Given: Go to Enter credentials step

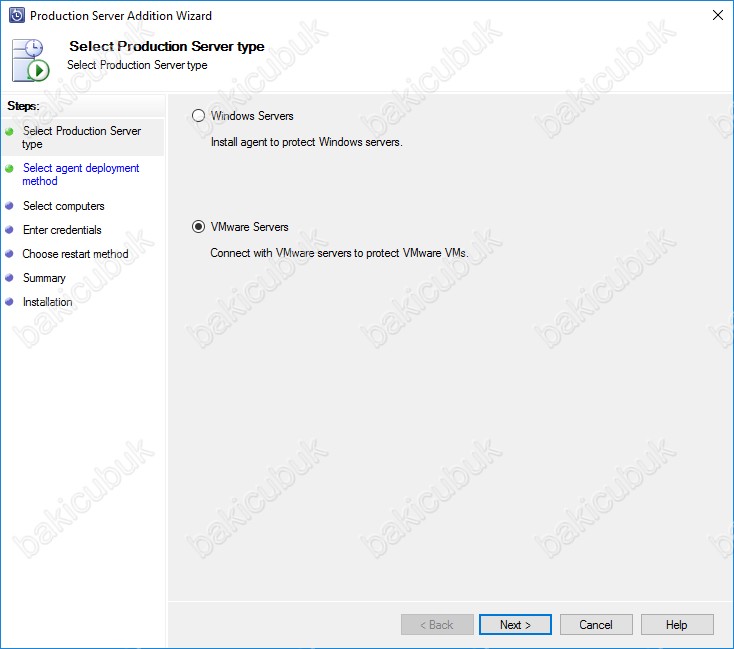Looking at the screenshot, I should point(62,230).
